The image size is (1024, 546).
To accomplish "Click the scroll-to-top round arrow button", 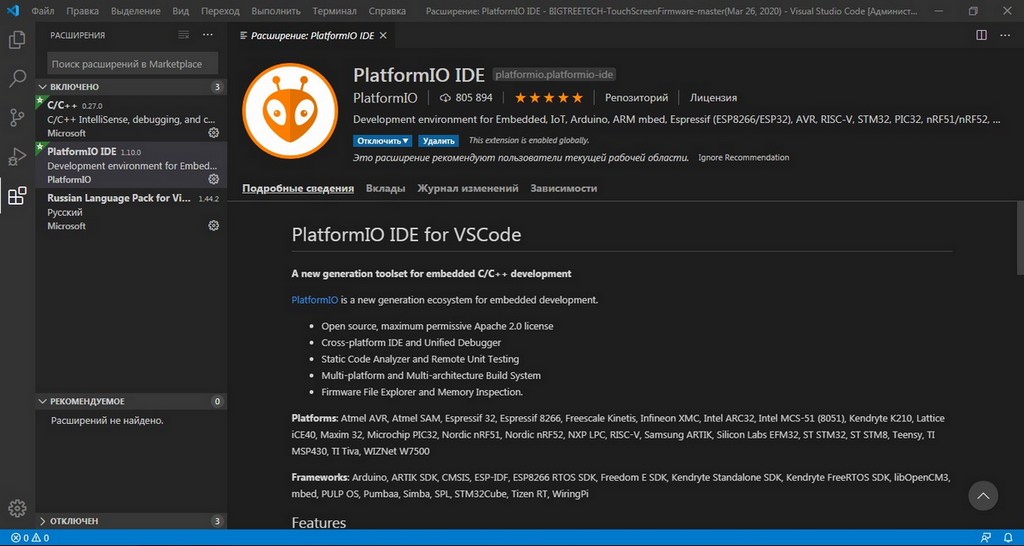I will coord(983,496).
